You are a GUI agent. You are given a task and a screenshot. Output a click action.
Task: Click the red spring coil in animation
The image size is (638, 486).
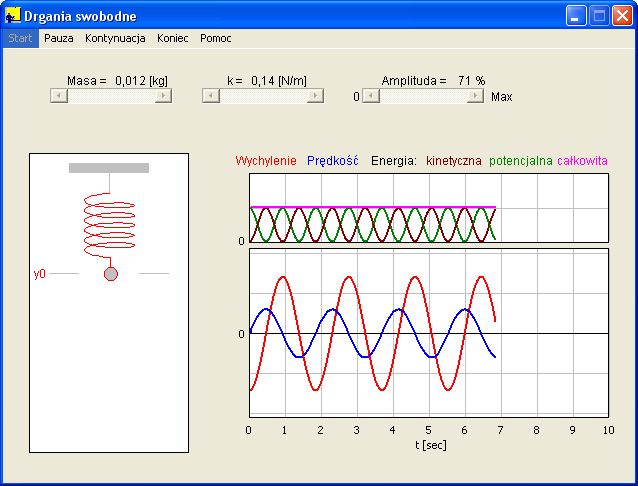[109, 225]
